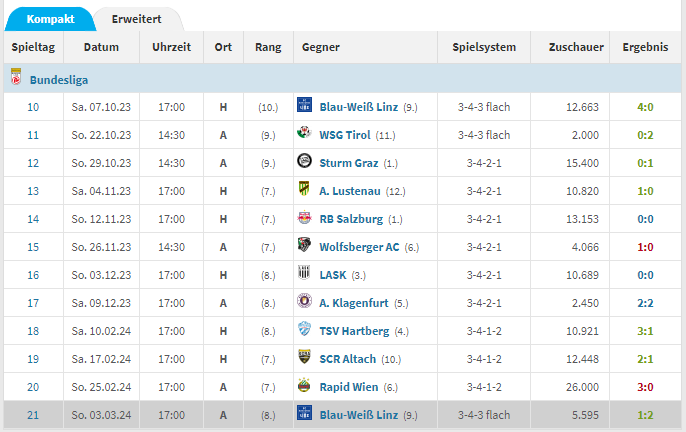The height and width of the screenshot is (432, 686).
Task: Click the Bundesliga league logo icon
Action: pos(16,77)
